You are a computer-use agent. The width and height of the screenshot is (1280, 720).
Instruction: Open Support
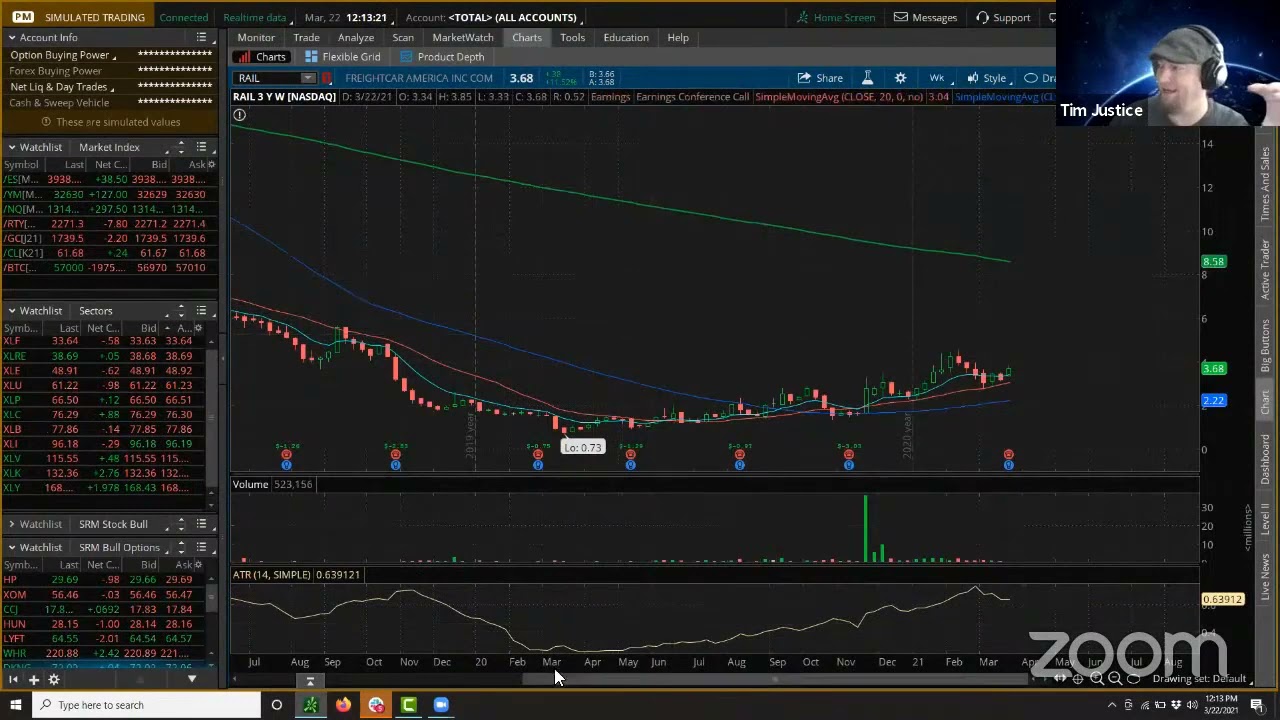1003,17
